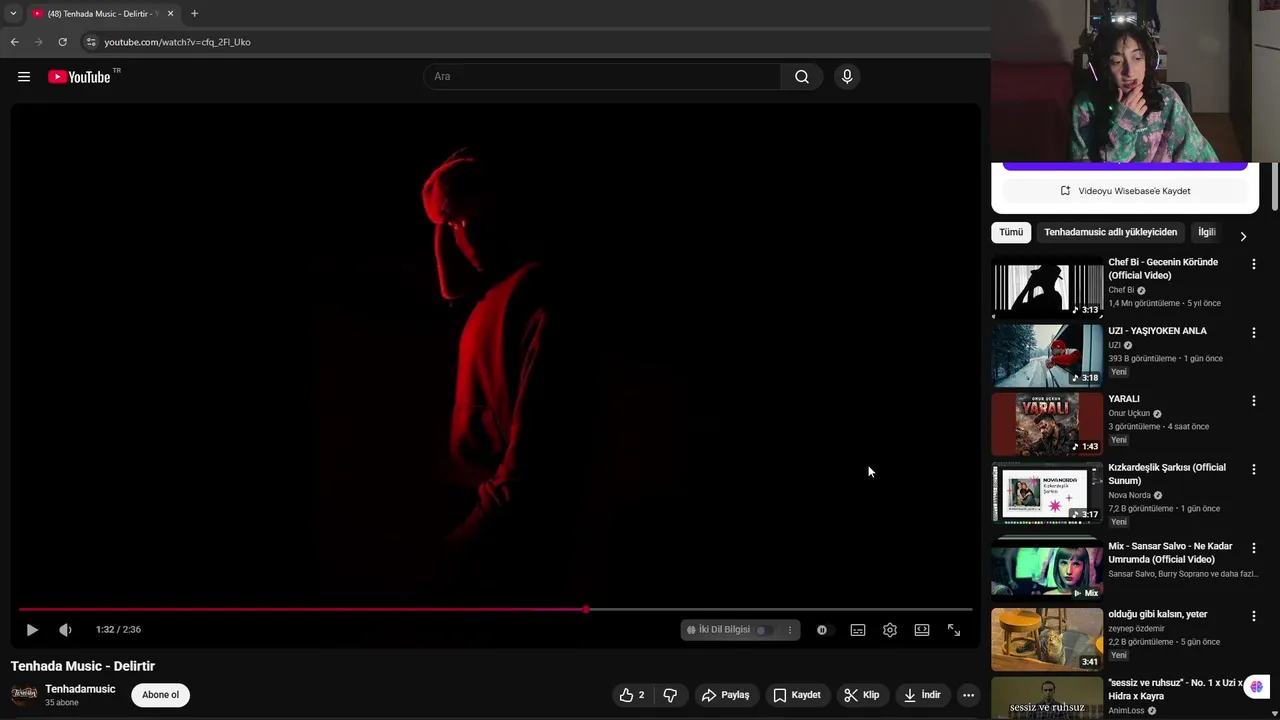Switch to theater mode

[x=922, y=630]
